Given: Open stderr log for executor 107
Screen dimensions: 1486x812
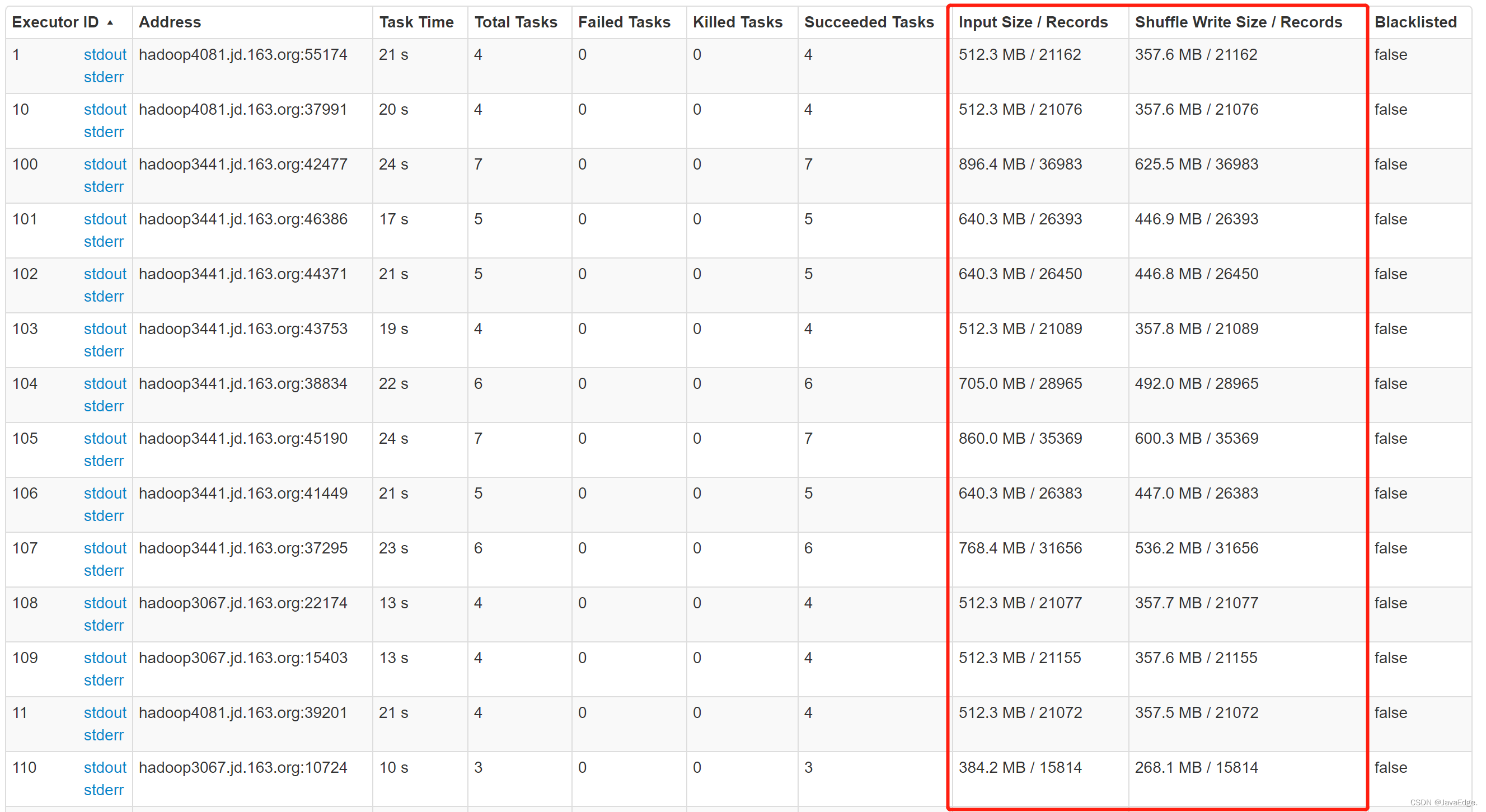Looking at the screenshot, I should (x=103, y=570).
